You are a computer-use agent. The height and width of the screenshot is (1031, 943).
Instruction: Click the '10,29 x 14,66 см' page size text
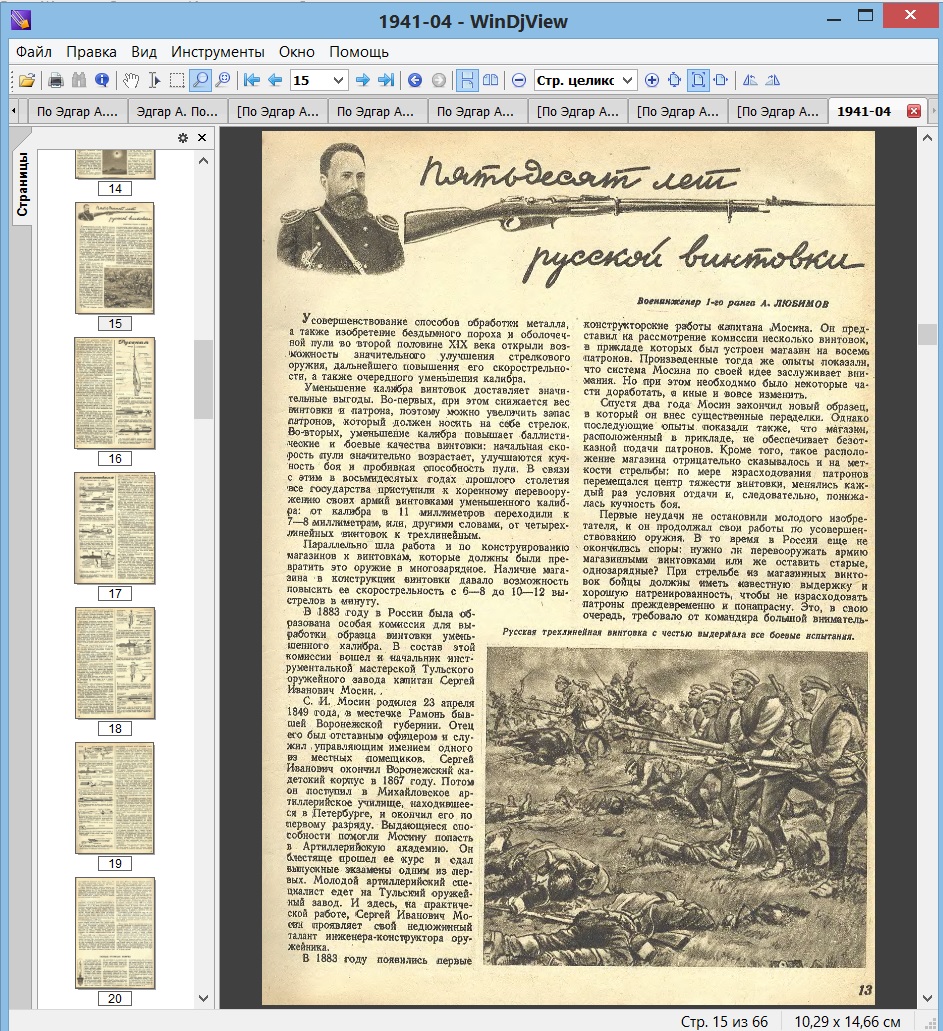click(x=847, y=1021)
